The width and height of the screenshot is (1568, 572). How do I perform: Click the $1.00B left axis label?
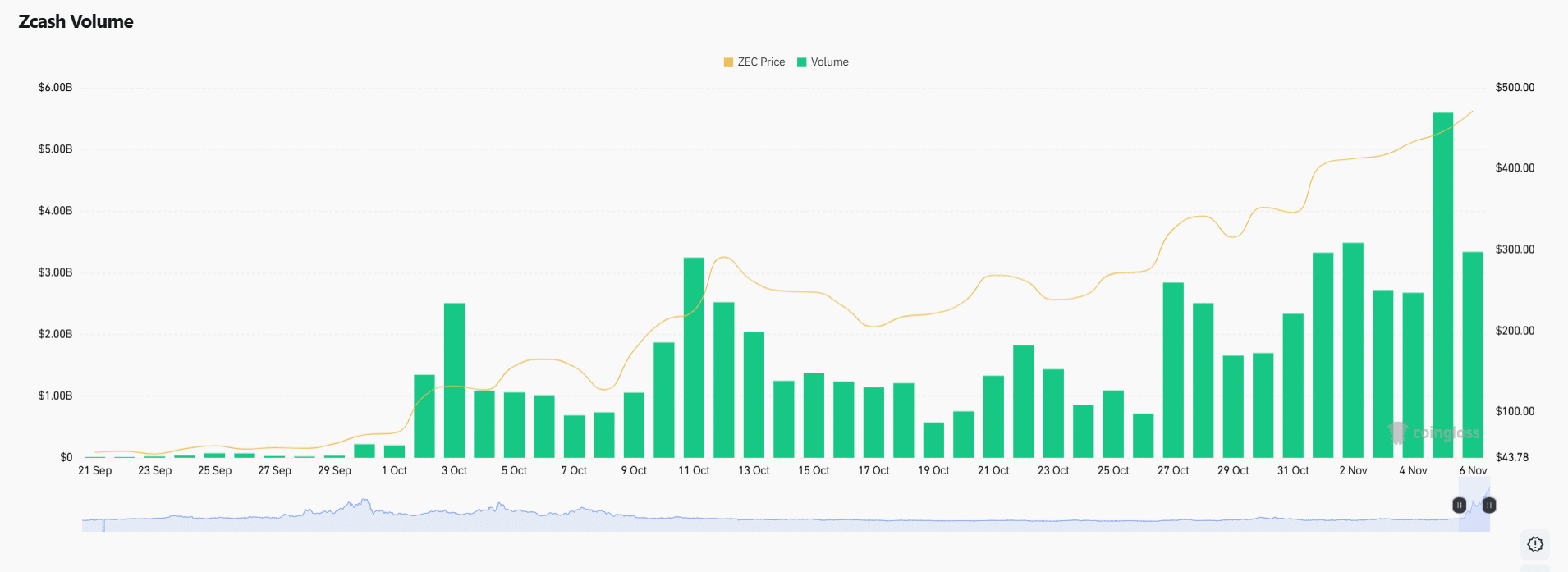[x=55, y=396]
